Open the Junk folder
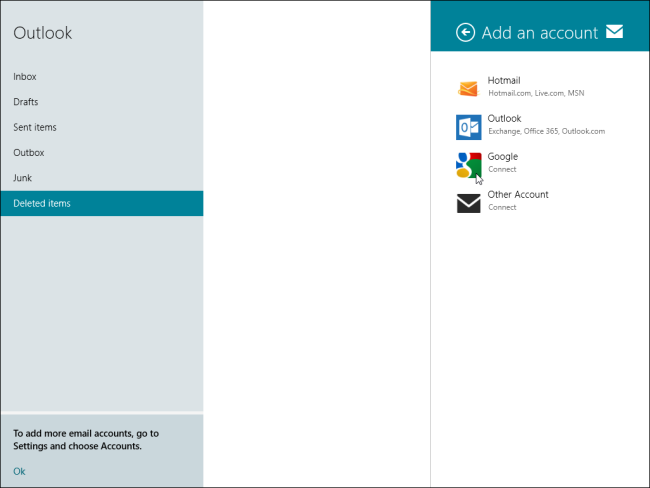The width and height of the screenshot is (650, 488). coord(102,178)
